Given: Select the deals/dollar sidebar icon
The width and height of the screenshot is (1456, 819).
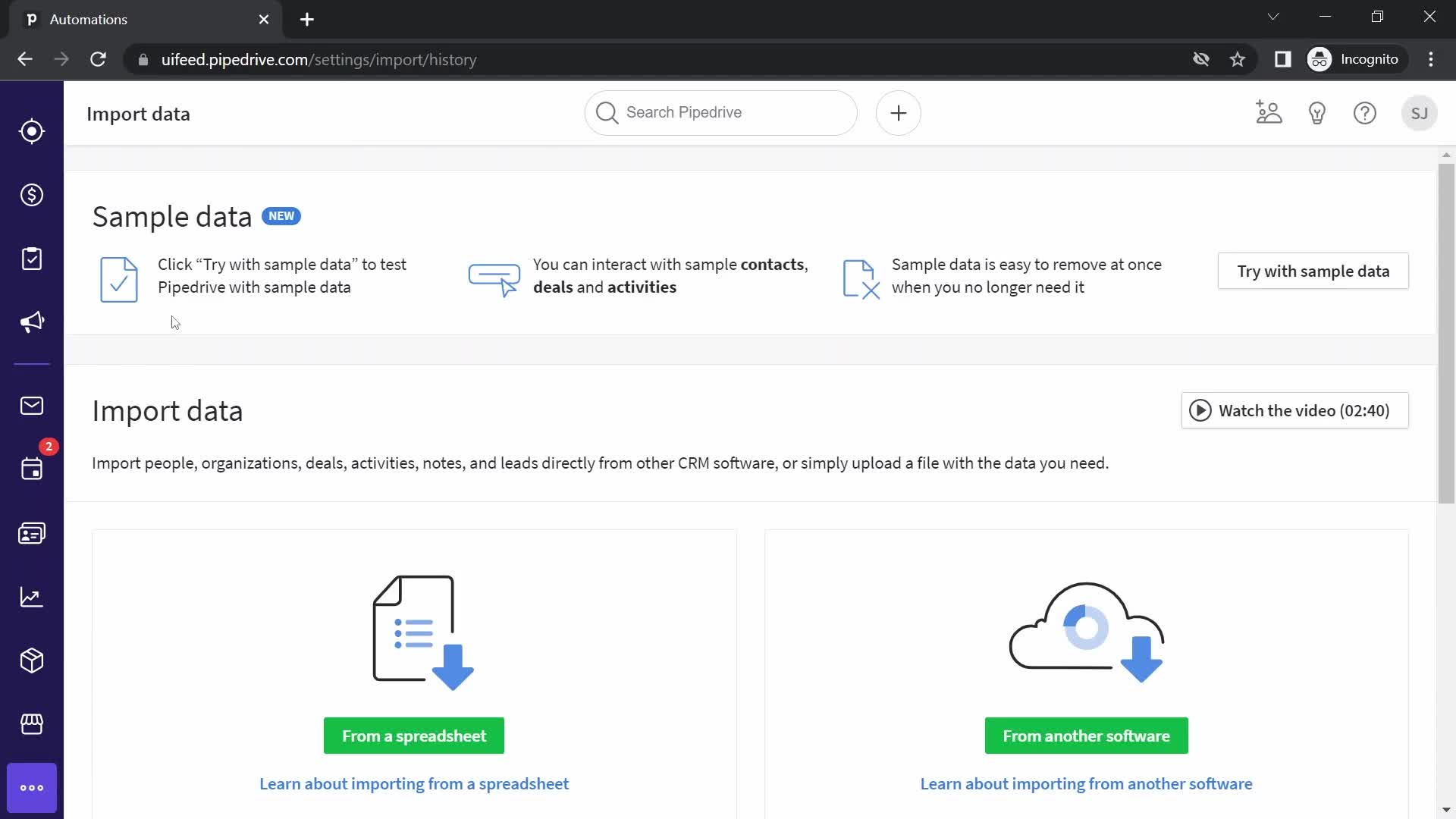Looking at the screenshot, I should point(32,195).
